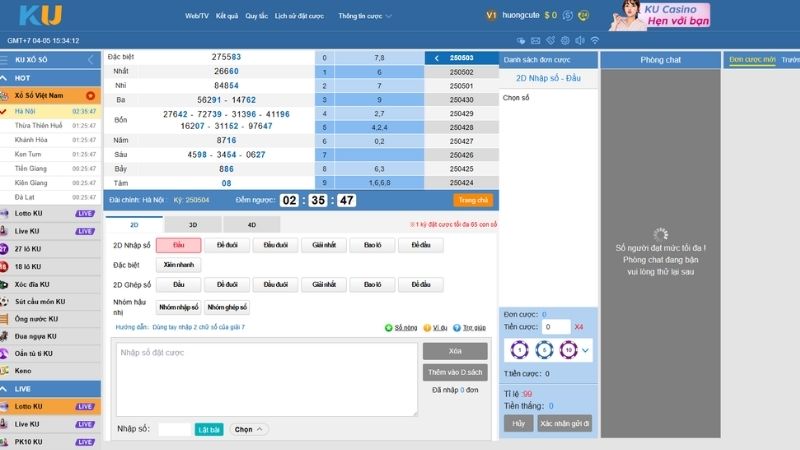Click the currency exchange icon beside balance
This screenshot has height=450, width=800.
click(567, 16)
